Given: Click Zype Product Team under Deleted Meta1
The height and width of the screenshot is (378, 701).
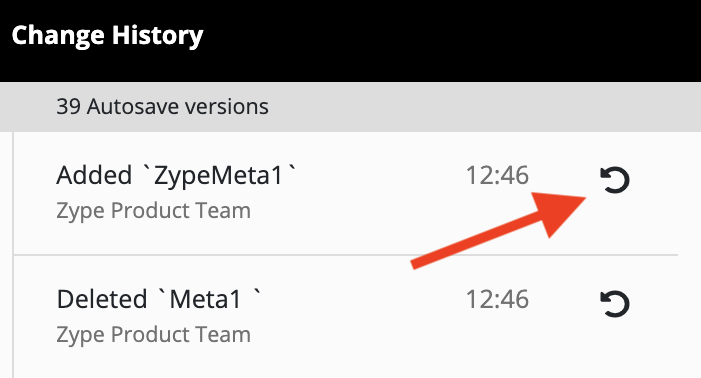Looking at the screenshot, I should 153,335.
